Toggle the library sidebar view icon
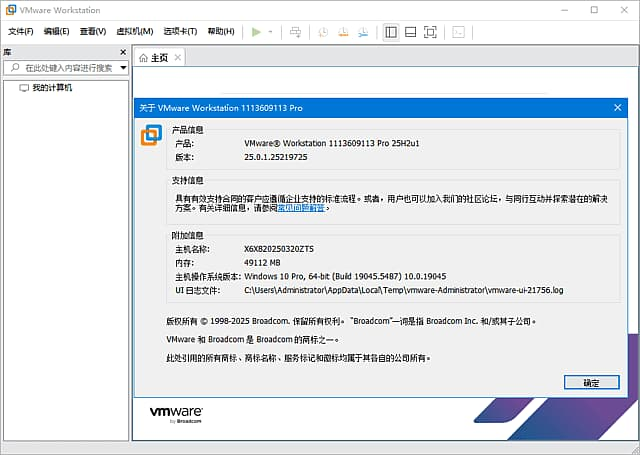 click(391, 32)
